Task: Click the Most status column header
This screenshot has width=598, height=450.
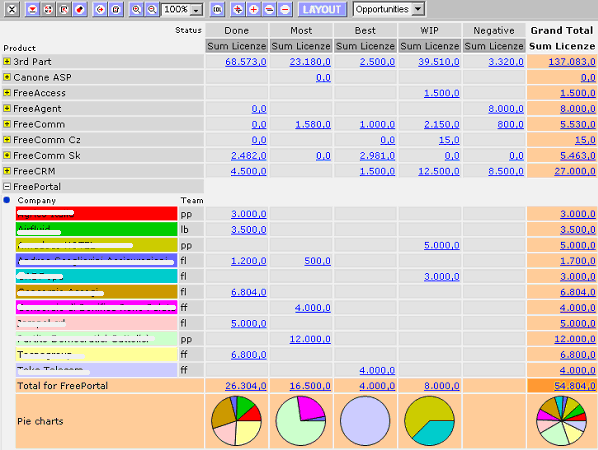Action: point(301,30)
